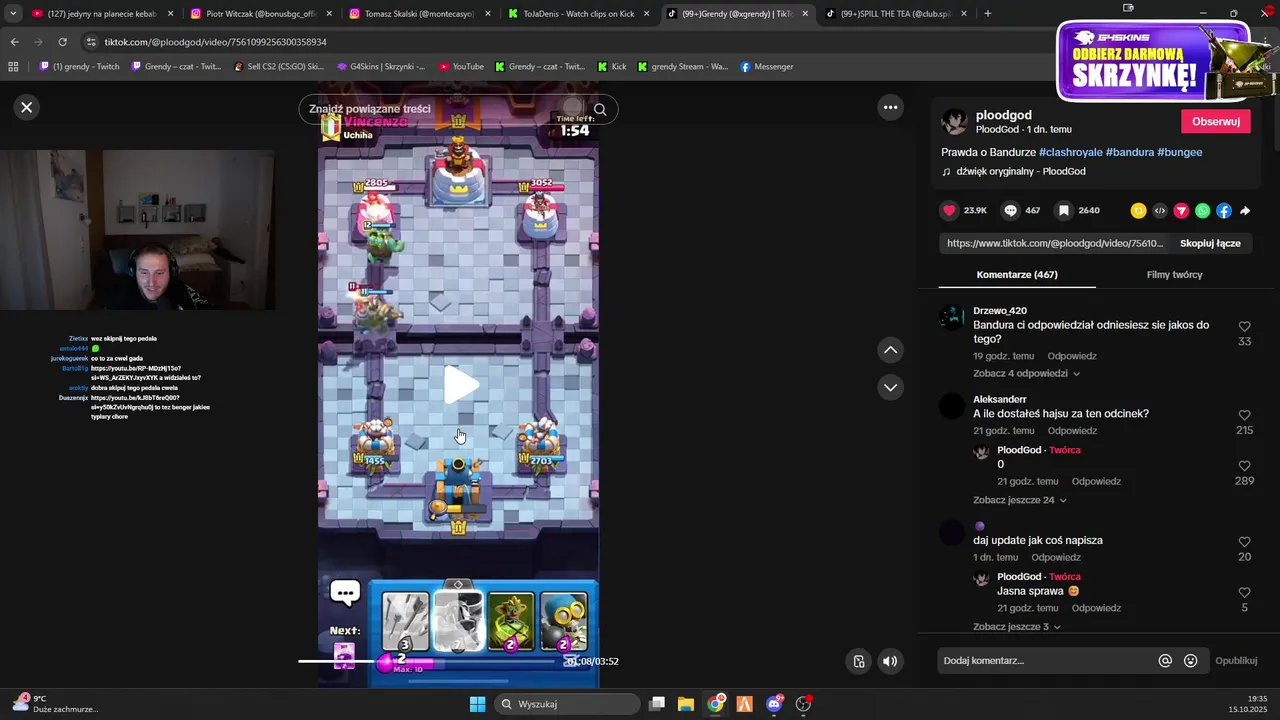Click the @ mention icon in comment box
Viewport: 1280px width, 720px height.
pos(1165,660)
